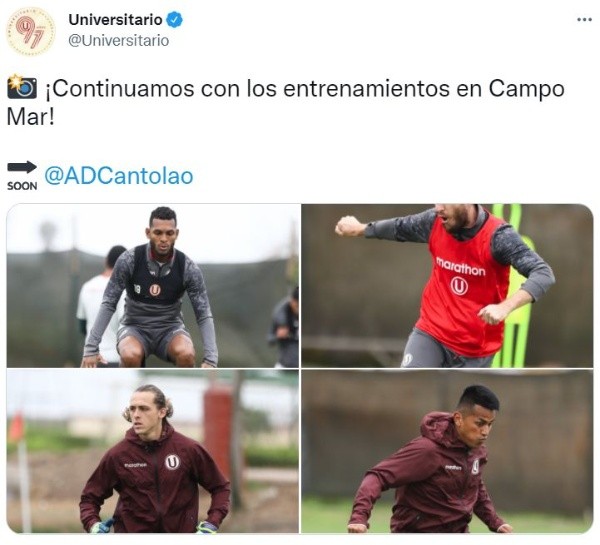Click the U crest on goalkeeper's jacket
This screenshot has height=545, width=600.
tap(172, 462)
